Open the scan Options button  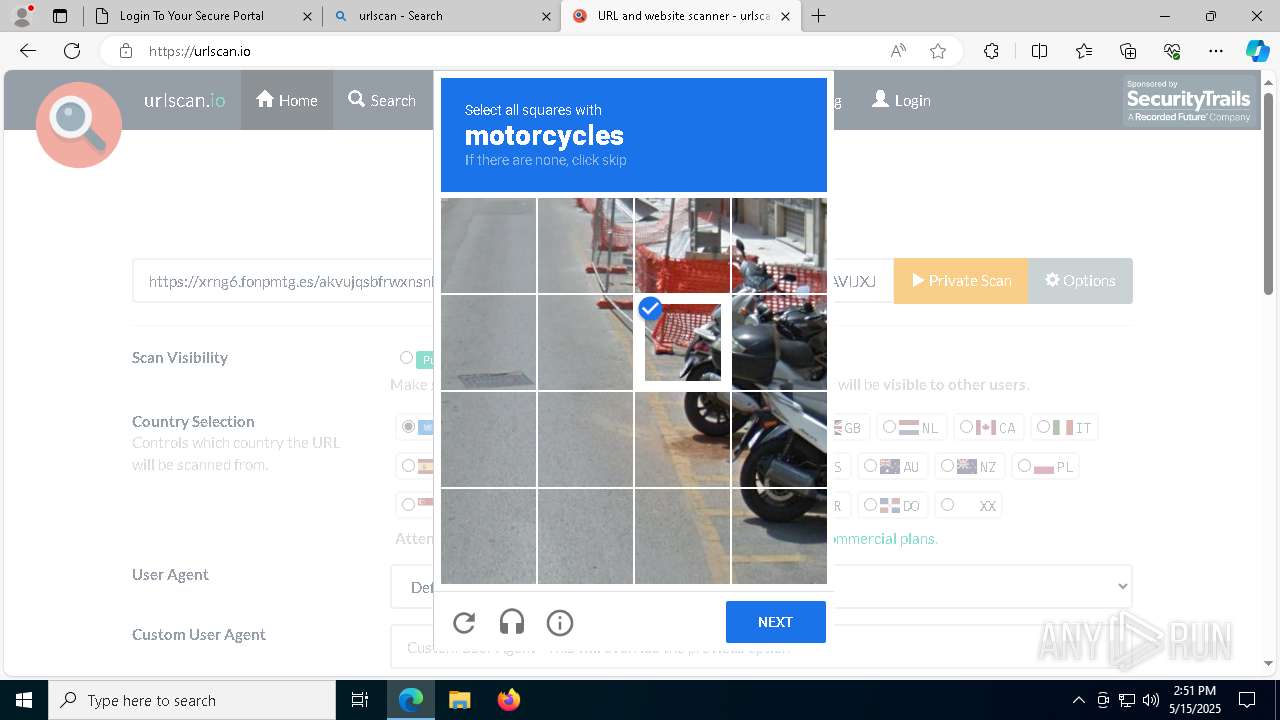coord(1080,281)
